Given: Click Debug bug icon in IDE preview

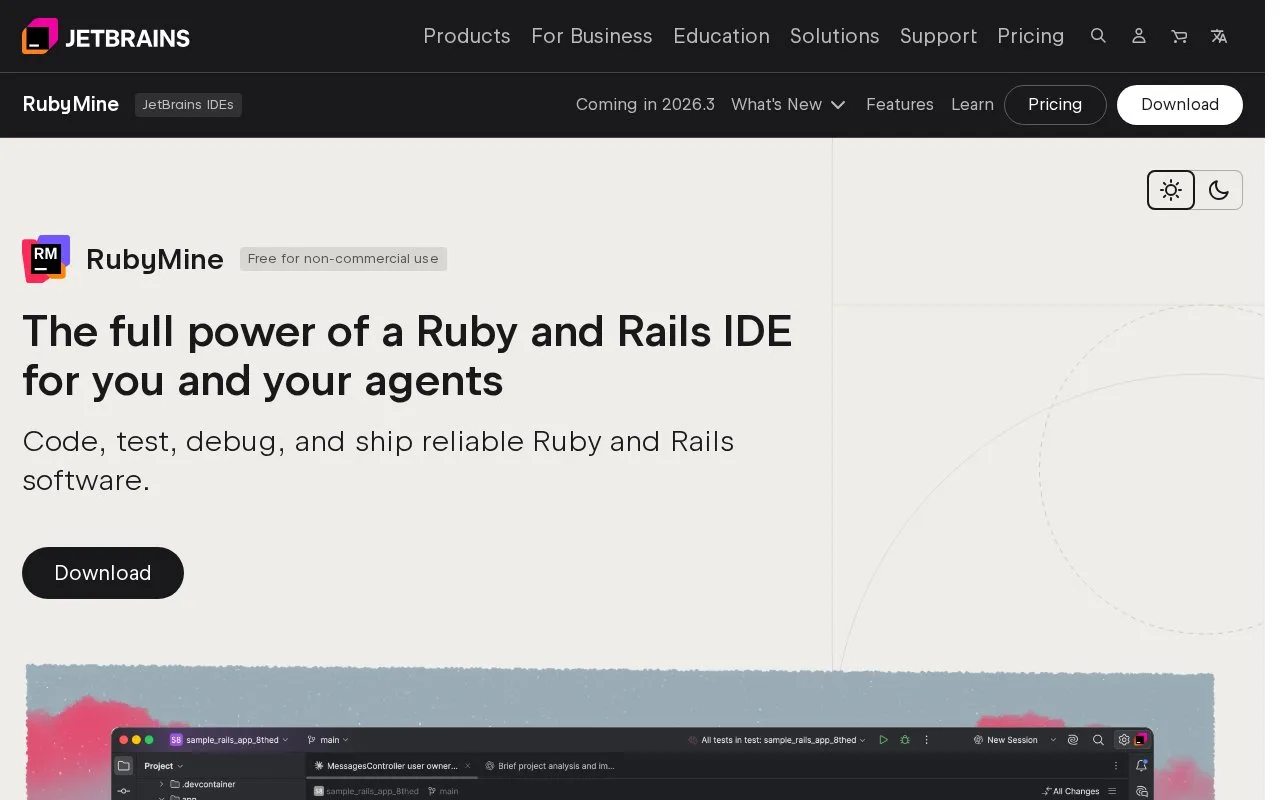Looking at the screenshot, I should pyautogui.click(x=905, y=740).
